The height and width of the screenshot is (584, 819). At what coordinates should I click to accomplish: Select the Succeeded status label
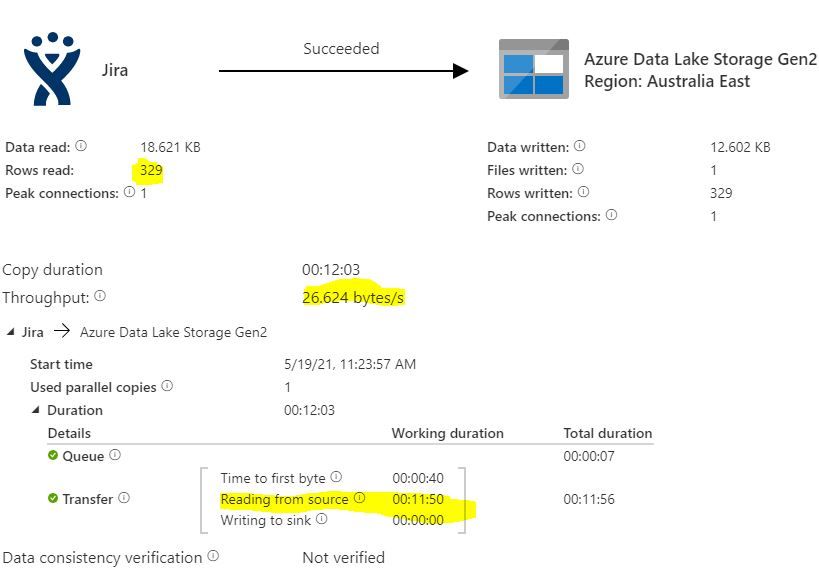click(341, 49)
